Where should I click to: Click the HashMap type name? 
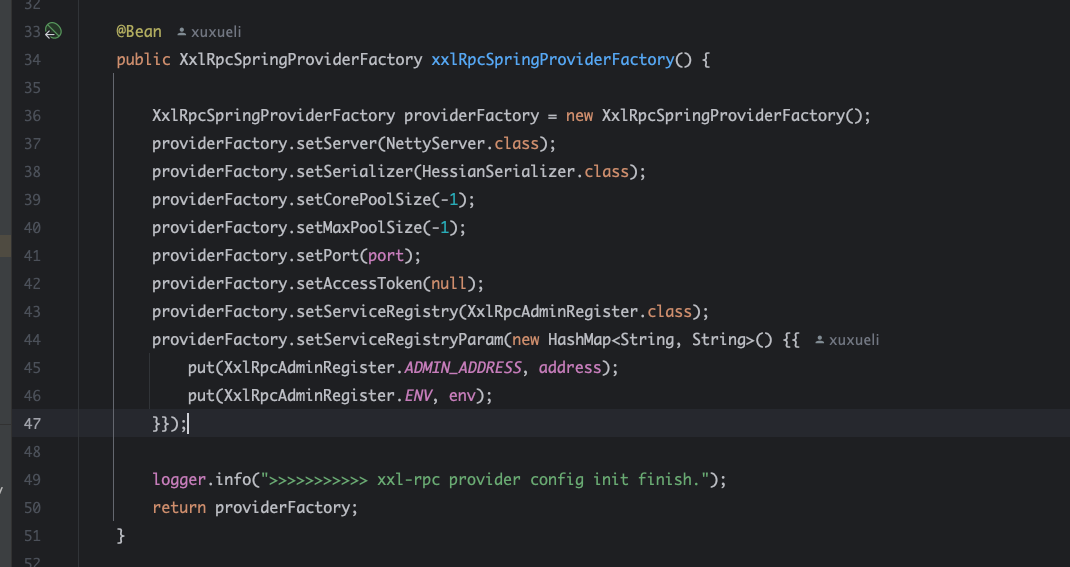coord(580,340)
